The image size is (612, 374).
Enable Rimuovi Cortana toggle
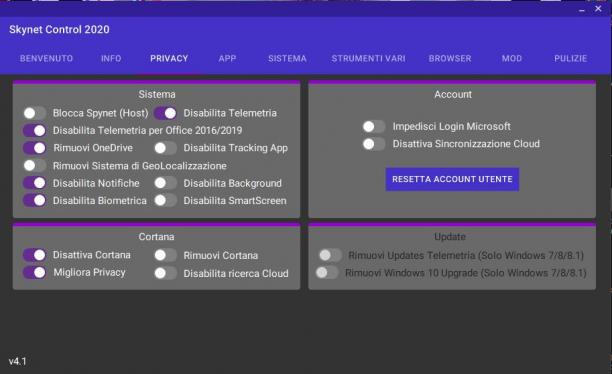pyautogui.click(x=165, y=255)
